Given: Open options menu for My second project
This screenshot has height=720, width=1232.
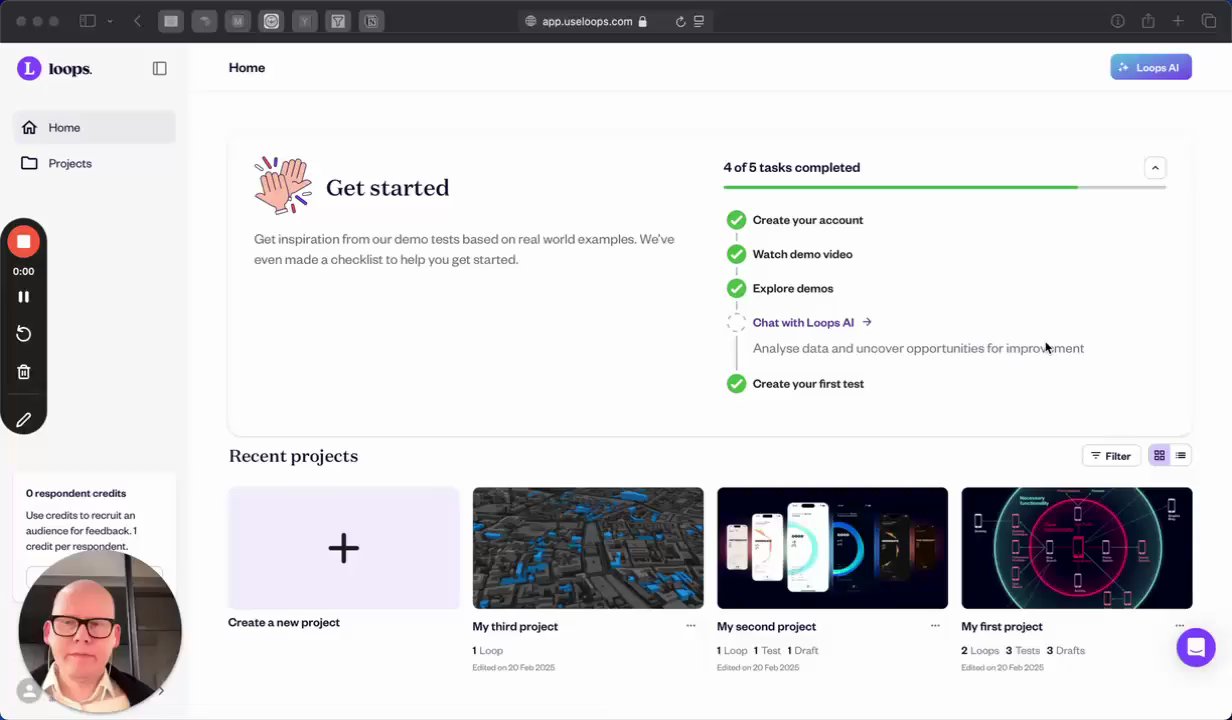Looking at the screenshot, I should tap(935, 626).
